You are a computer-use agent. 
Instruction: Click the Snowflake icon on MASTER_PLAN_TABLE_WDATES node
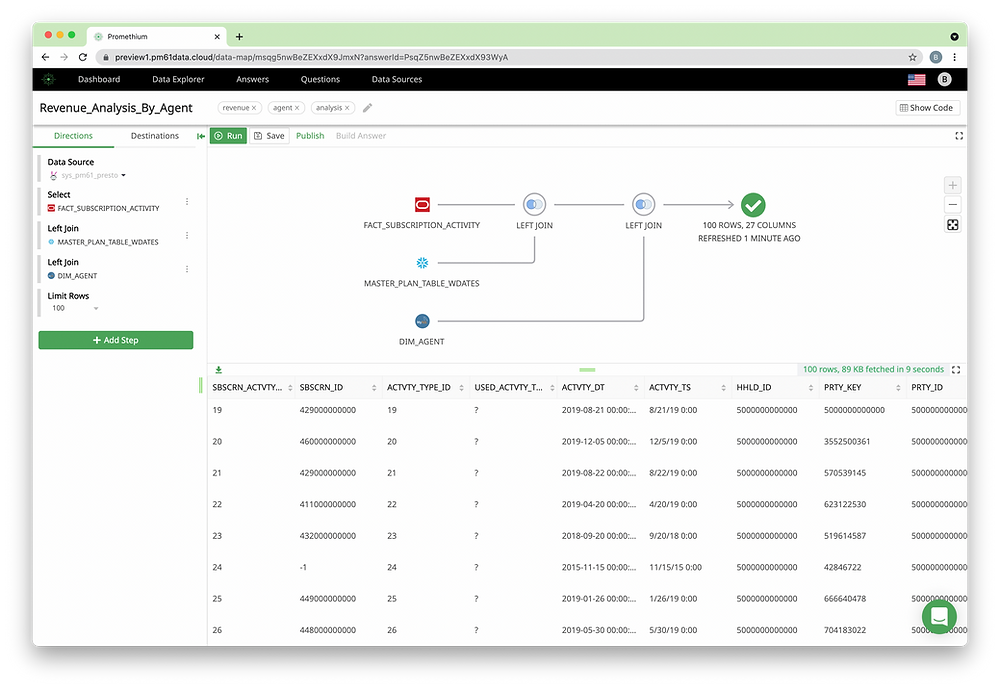tap(422, 263)
